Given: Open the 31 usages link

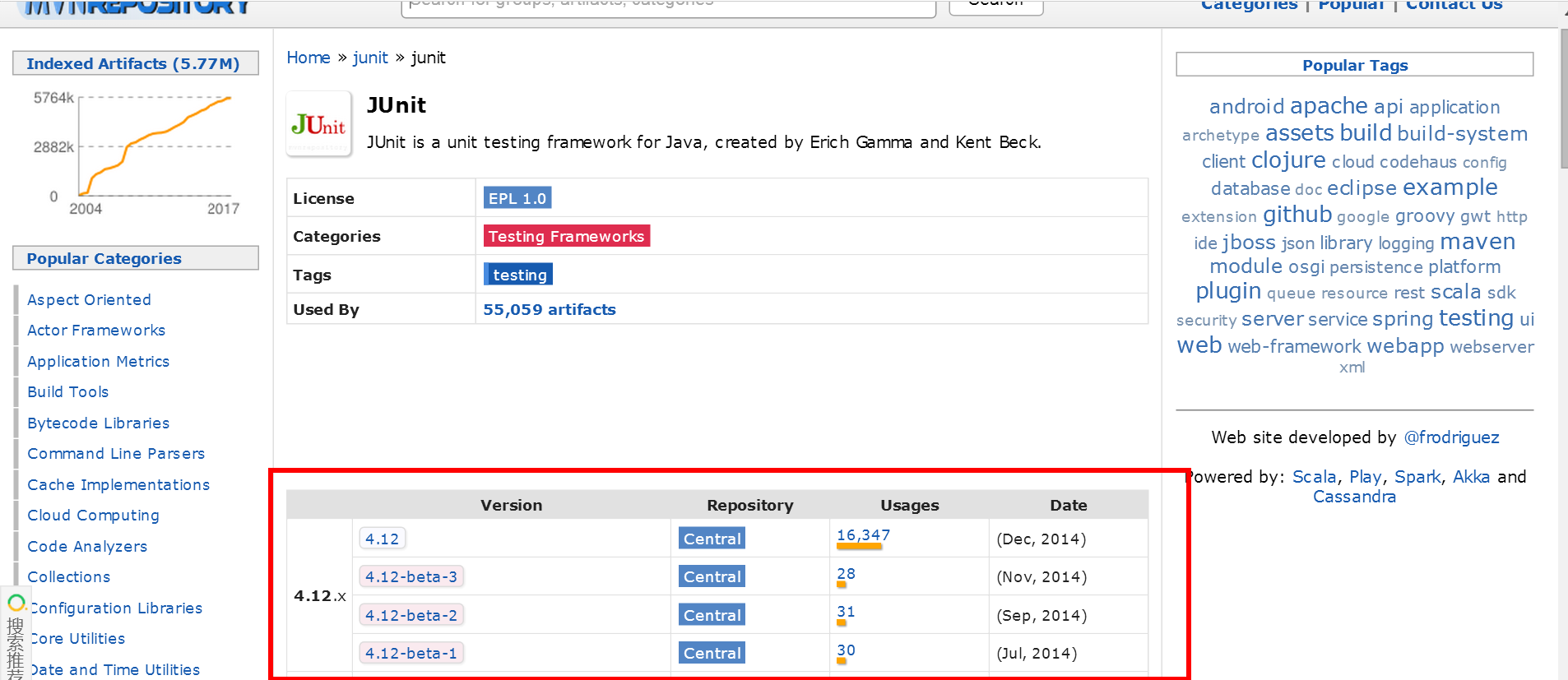Looking at the screenshot, I should (x=846, y=612).
